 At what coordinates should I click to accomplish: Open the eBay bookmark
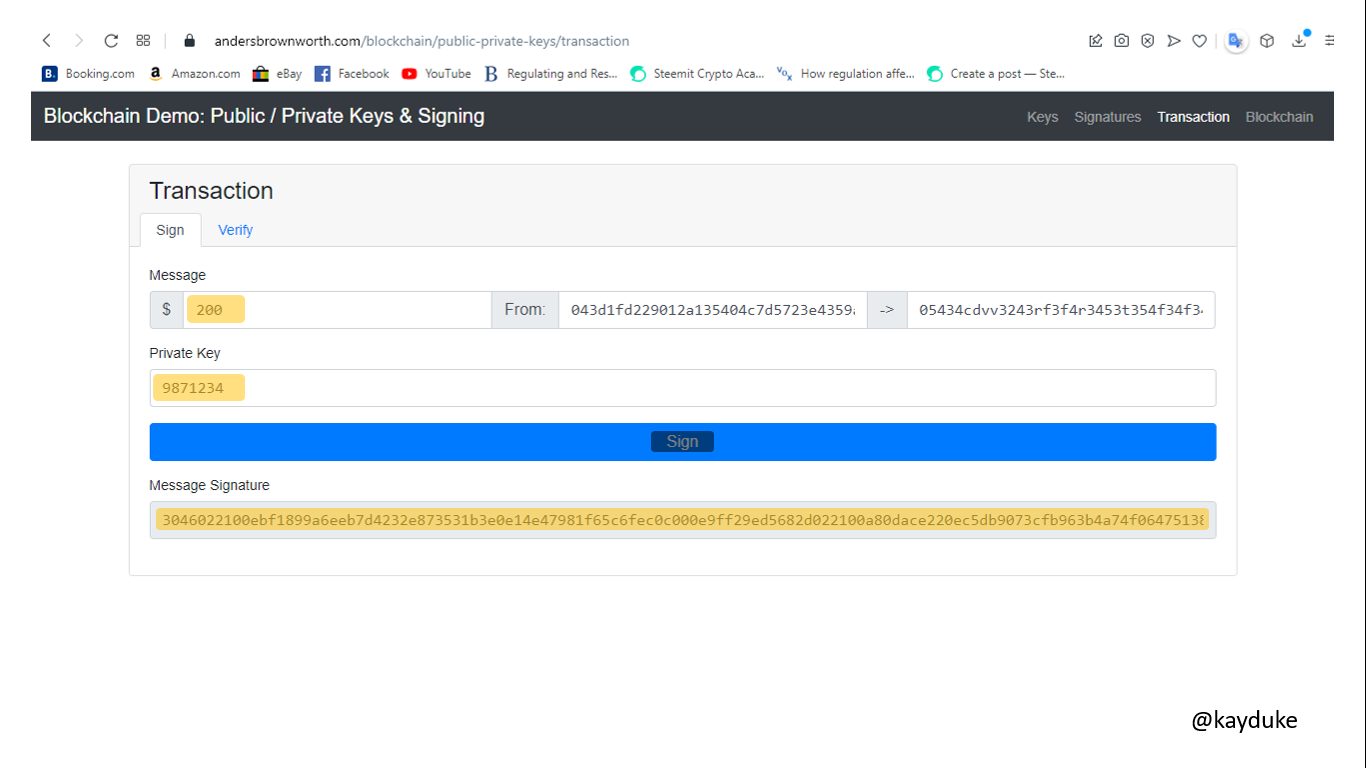[x=277, y=74]
